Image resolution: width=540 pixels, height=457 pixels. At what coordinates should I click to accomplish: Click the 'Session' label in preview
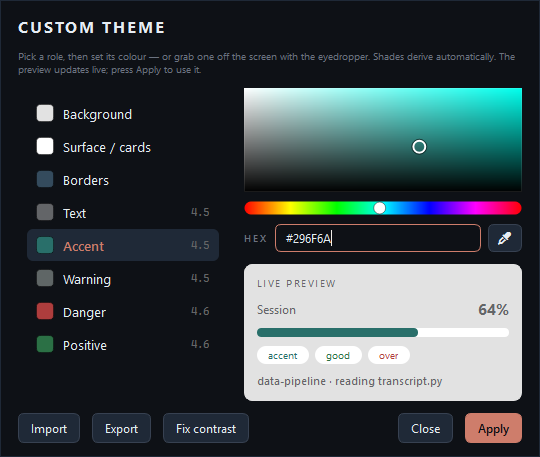click(x=277, y=310)
